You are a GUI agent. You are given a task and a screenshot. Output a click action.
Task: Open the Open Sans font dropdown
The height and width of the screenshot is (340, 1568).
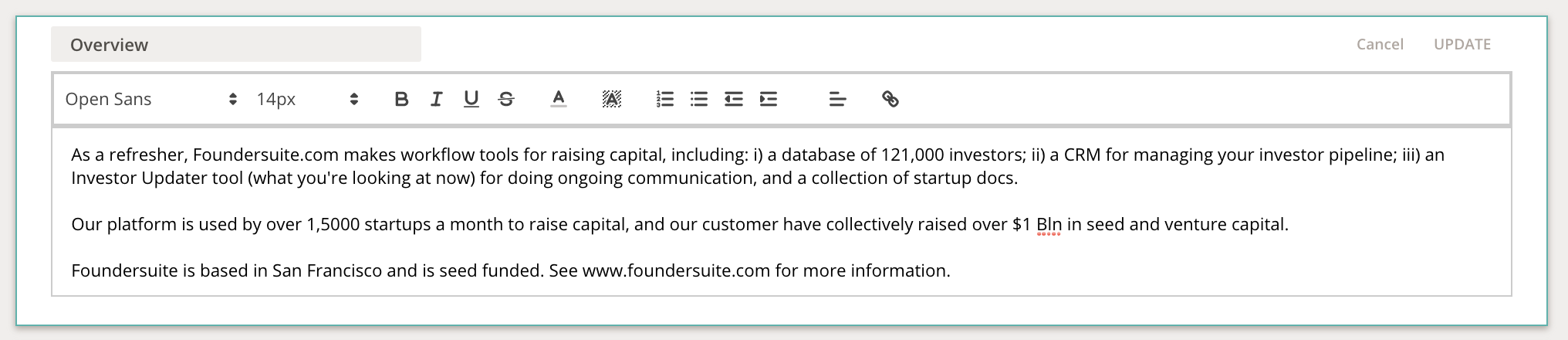pos(150,99)
